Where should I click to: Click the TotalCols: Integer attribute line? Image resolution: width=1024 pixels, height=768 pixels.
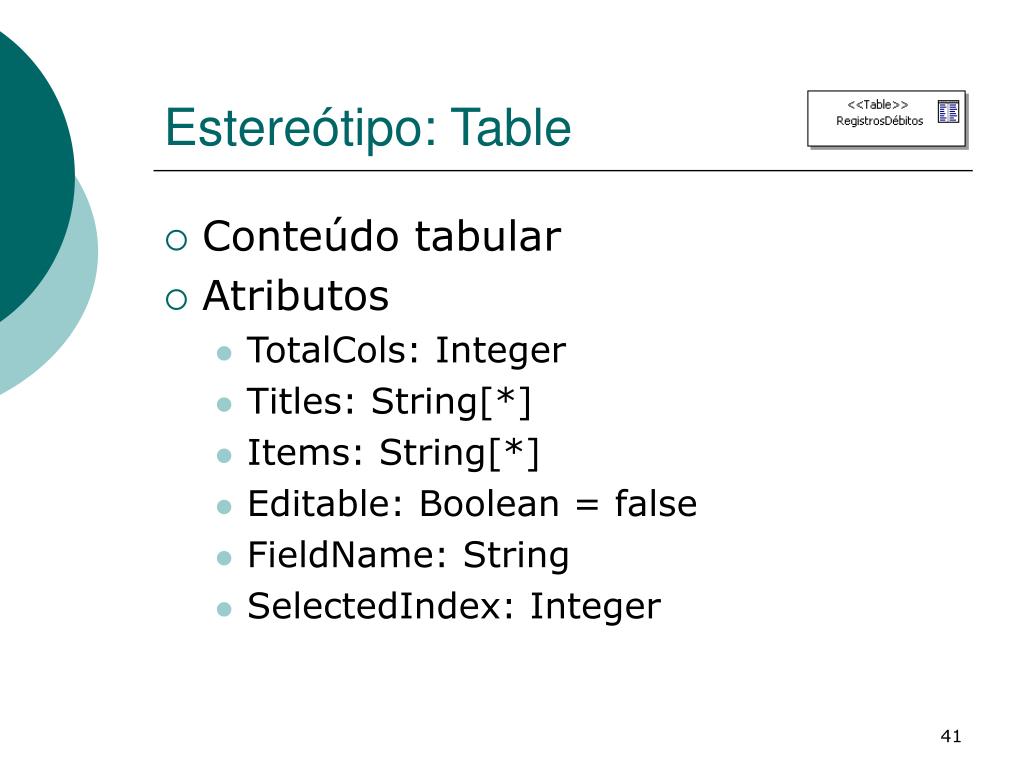(x=406, y=351)
